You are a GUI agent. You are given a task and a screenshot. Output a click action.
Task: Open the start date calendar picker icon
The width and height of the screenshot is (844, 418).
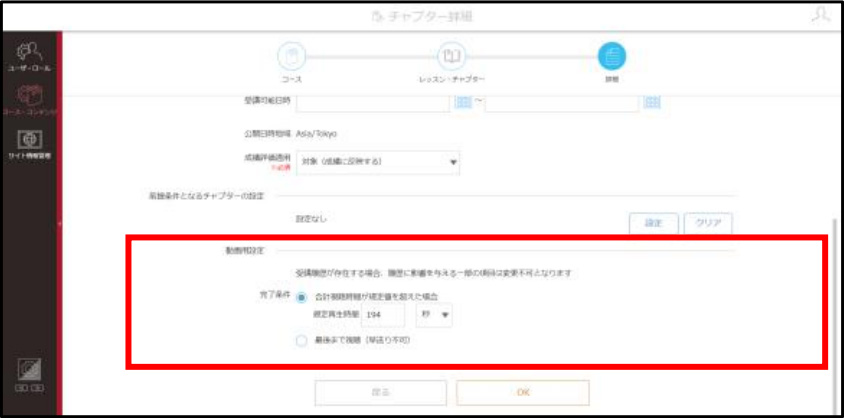pyautogui.click(x=463, y=102)
